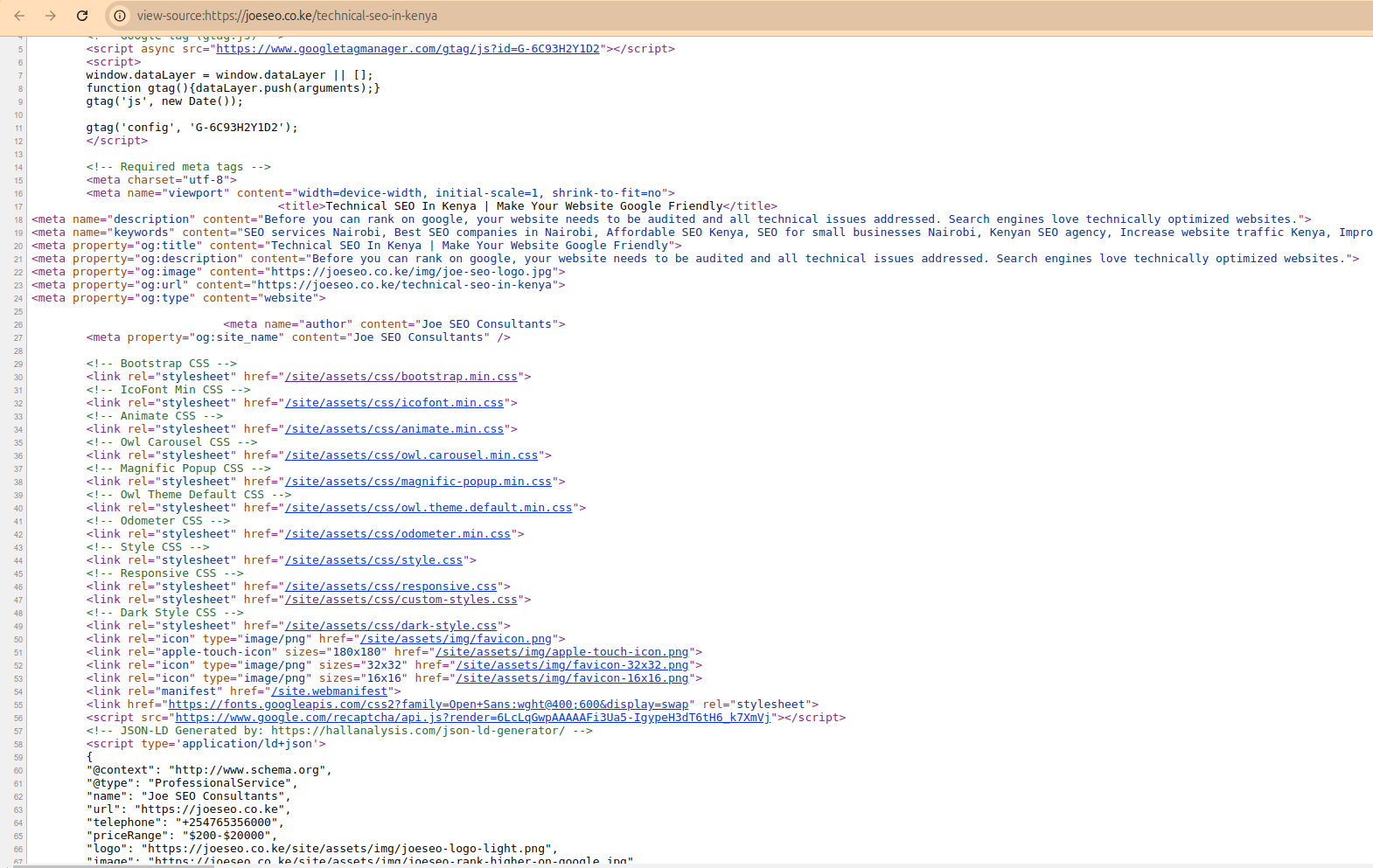This screenshot has width=1373, height=868.
Task: Open the magnific-popup.min.css link
Action: [x=418, y=482]
